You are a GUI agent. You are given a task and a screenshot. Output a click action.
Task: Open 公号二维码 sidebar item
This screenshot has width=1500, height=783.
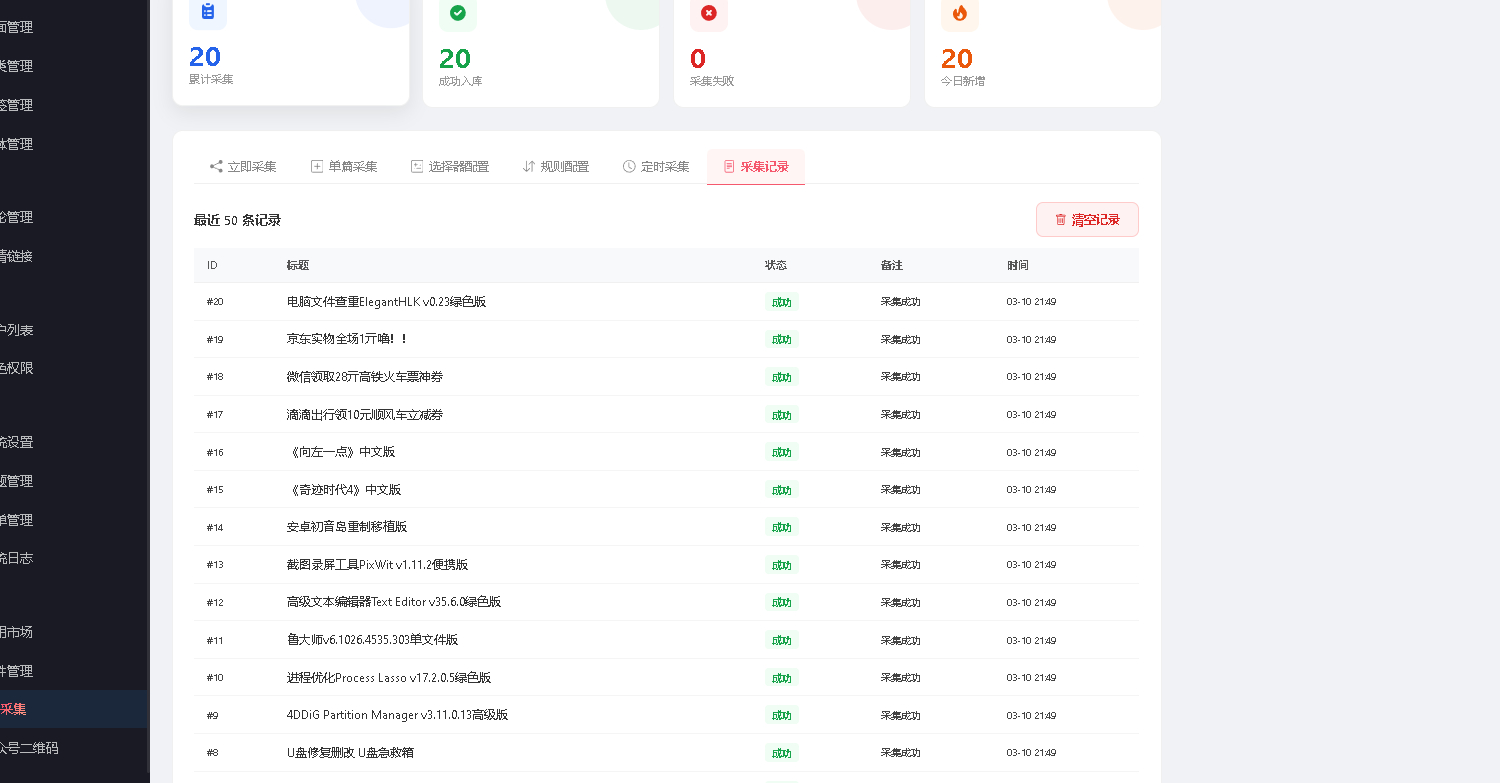[40, 748]
